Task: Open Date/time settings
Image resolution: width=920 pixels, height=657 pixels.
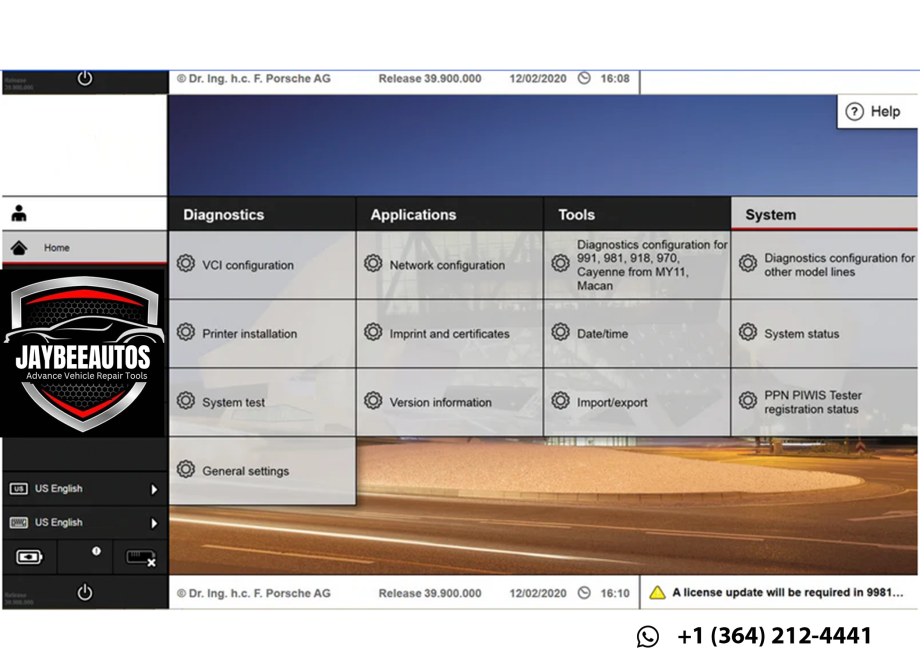Action: (x=637, y=334)
